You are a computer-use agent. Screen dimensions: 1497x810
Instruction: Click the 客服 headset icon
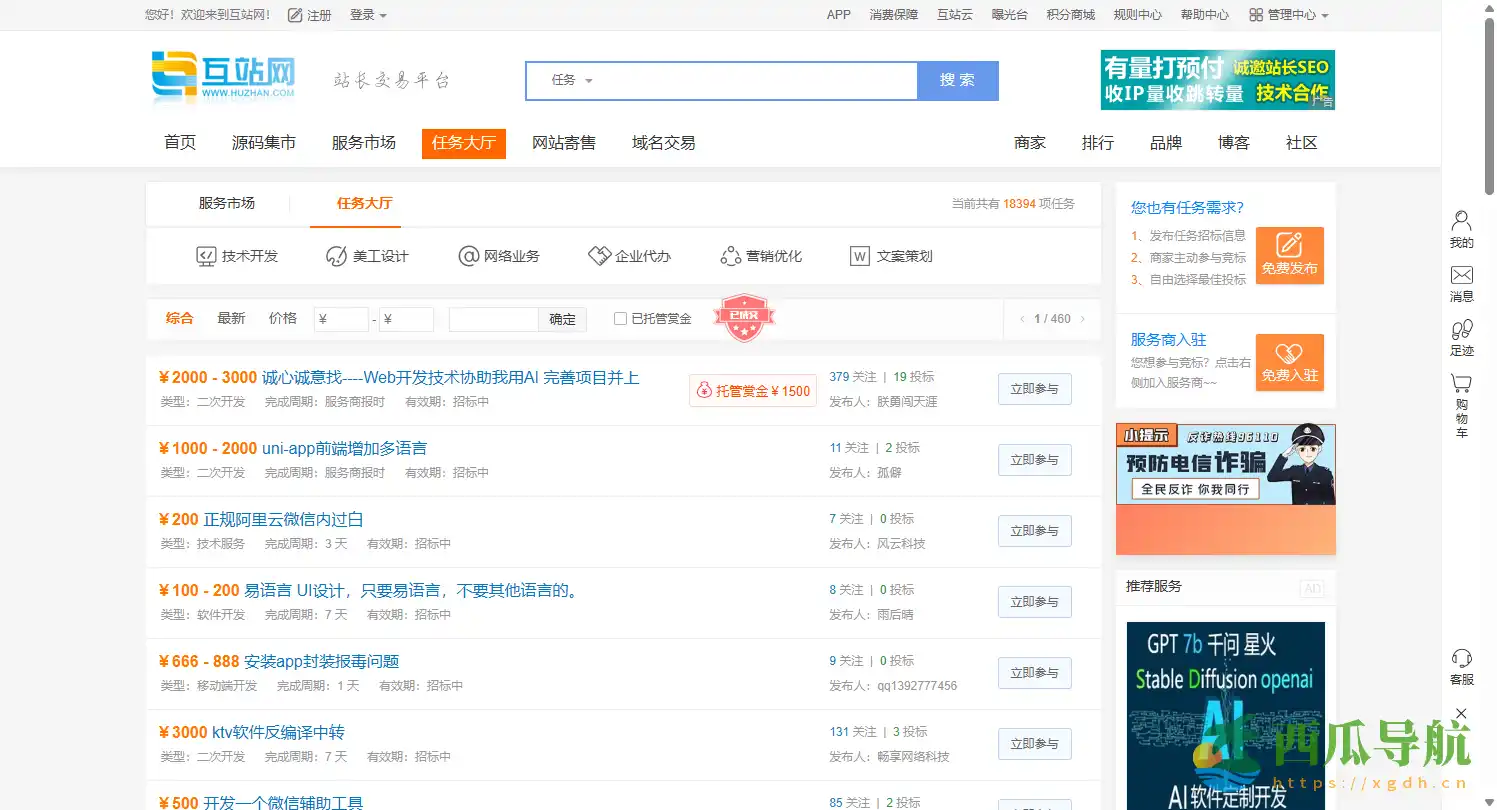1461,658
